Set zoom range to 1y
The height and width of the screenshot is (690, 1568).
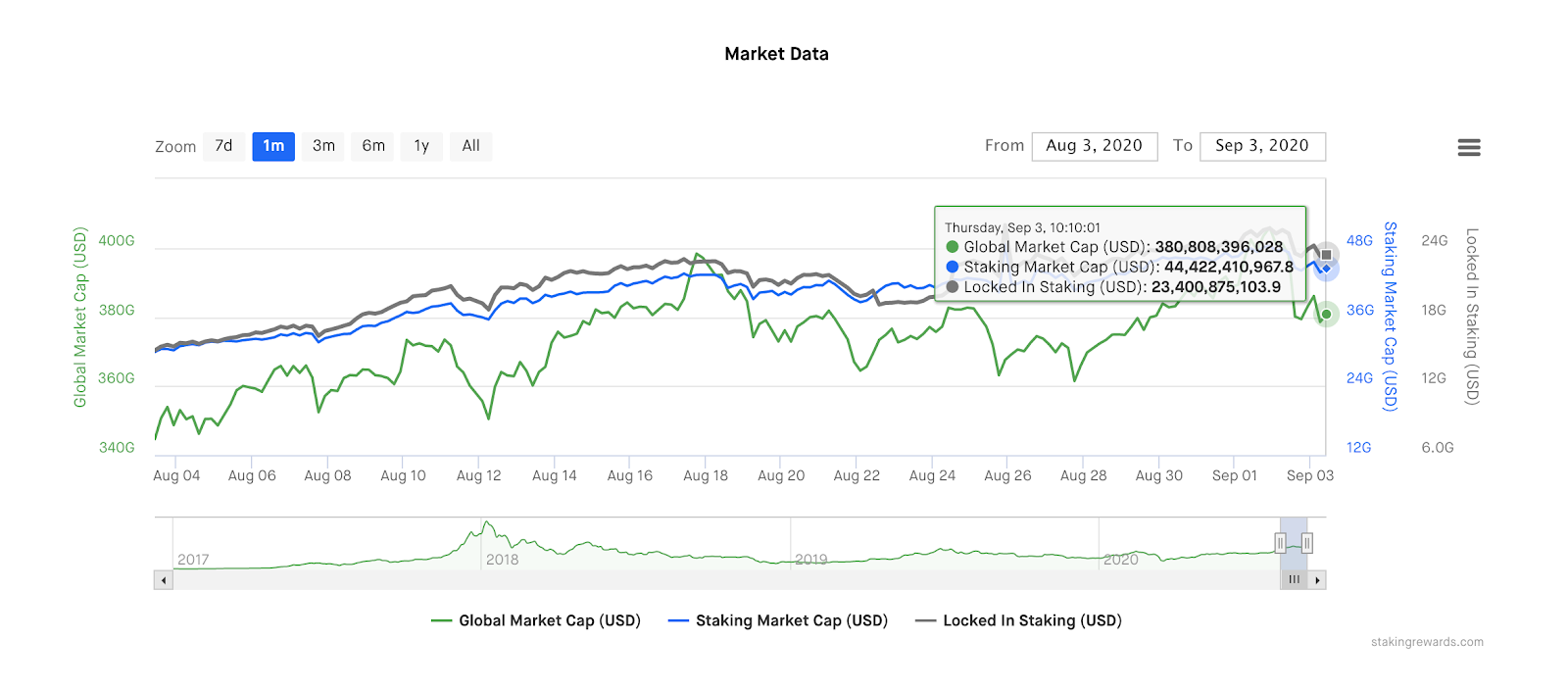pos(421,146)
